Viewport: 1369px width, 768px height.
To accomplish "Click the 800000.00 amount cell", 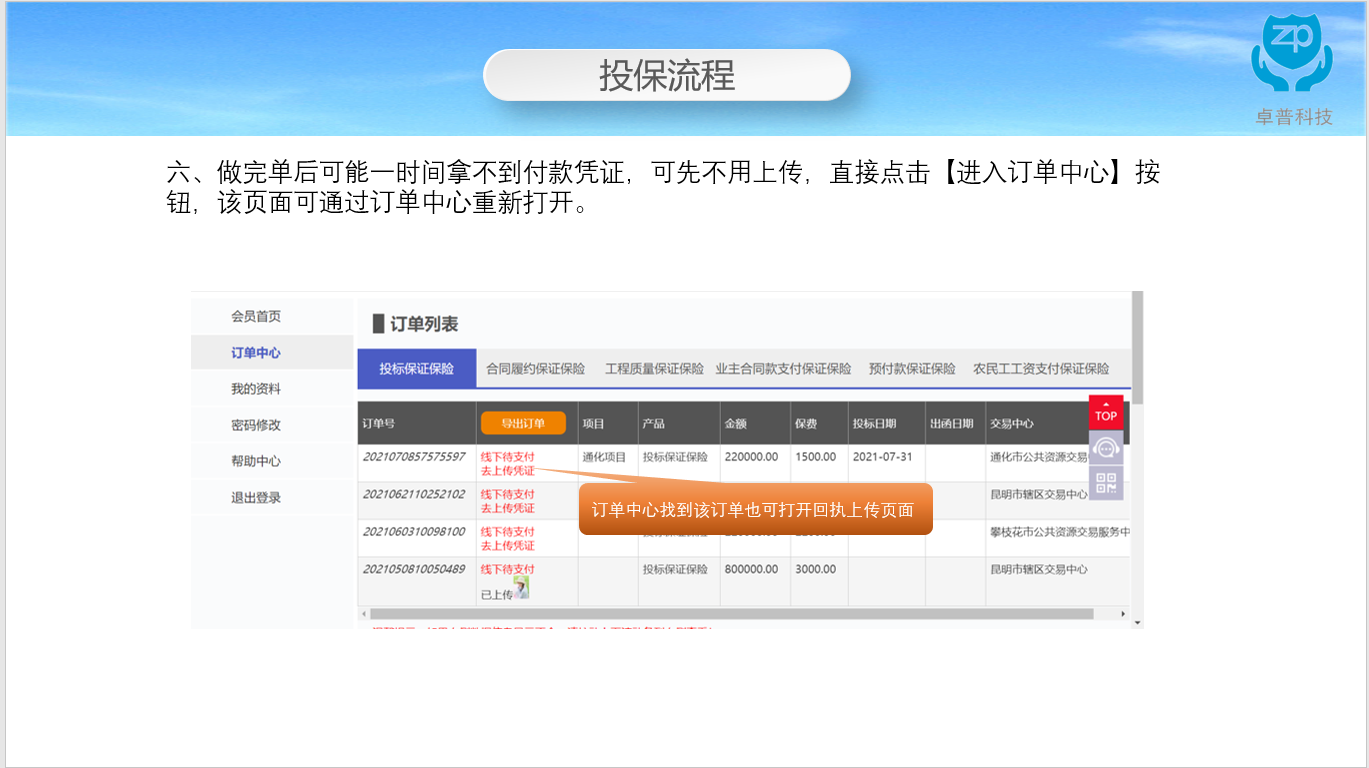I will [751, 569].
